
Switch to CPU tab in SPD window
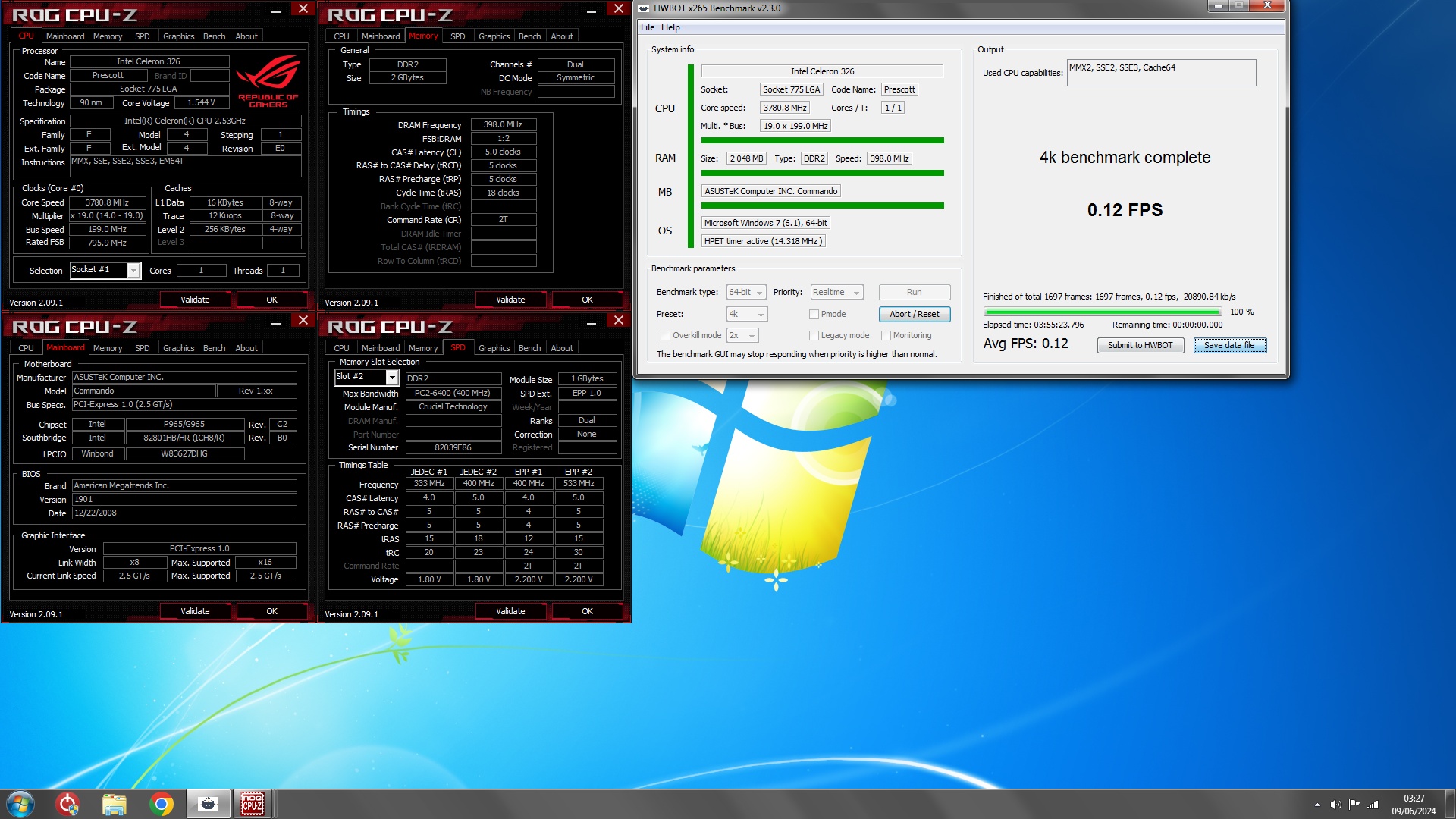tap(341, 348)
